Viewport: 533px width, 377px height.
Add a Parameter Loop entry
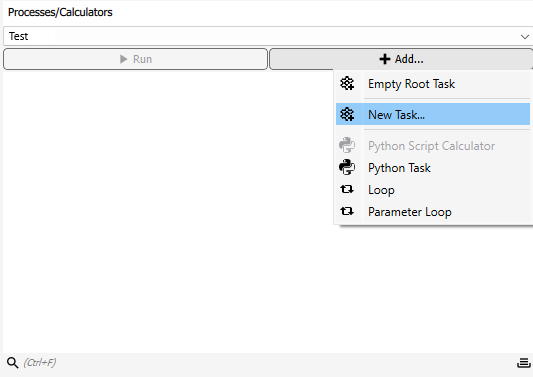point(433,212)
